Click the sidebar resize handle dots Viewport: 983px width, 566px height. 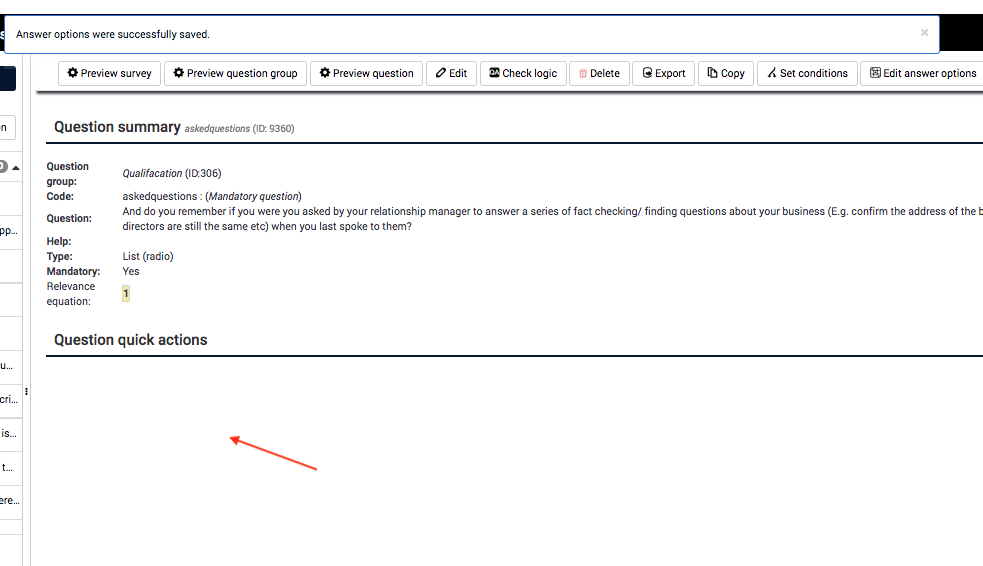point(26,391)
